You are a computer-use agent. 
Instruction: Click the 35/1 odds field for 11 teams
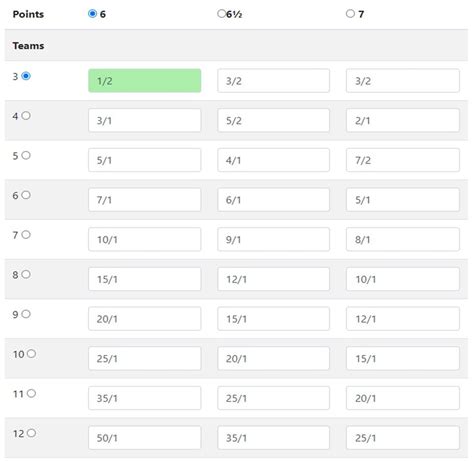(145, 398)
